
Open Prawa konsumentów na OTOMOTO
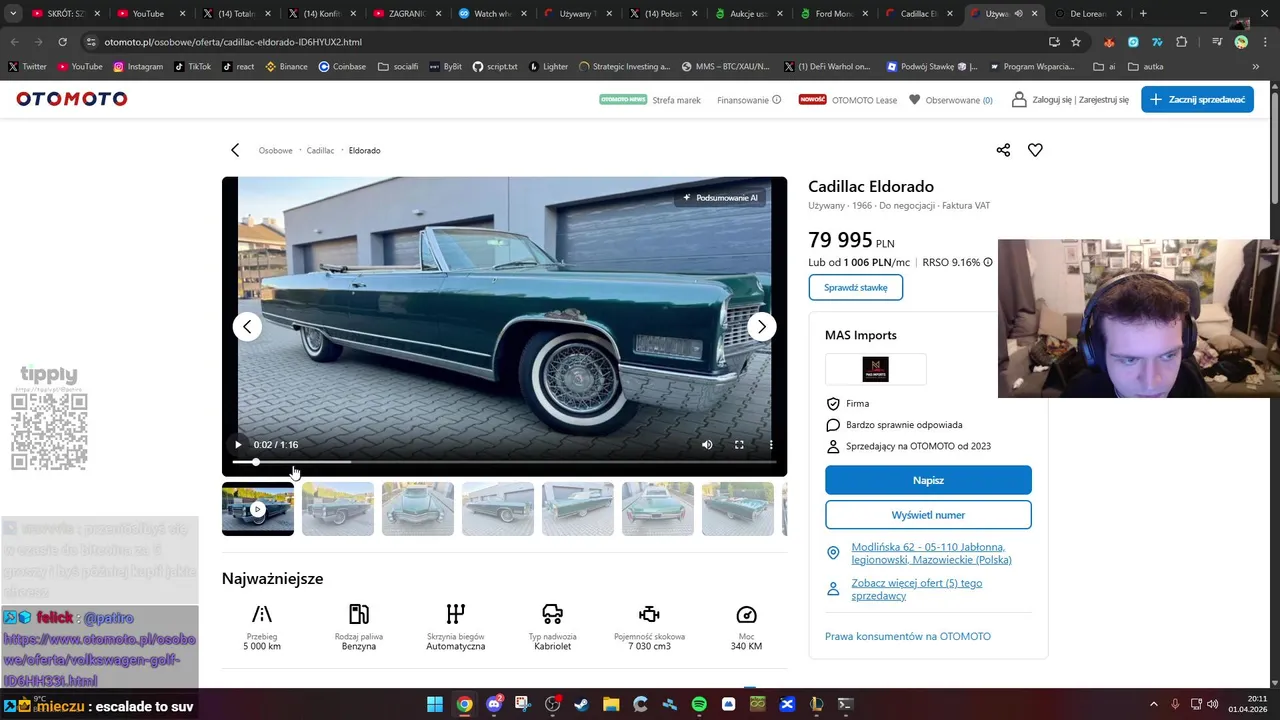908,636
